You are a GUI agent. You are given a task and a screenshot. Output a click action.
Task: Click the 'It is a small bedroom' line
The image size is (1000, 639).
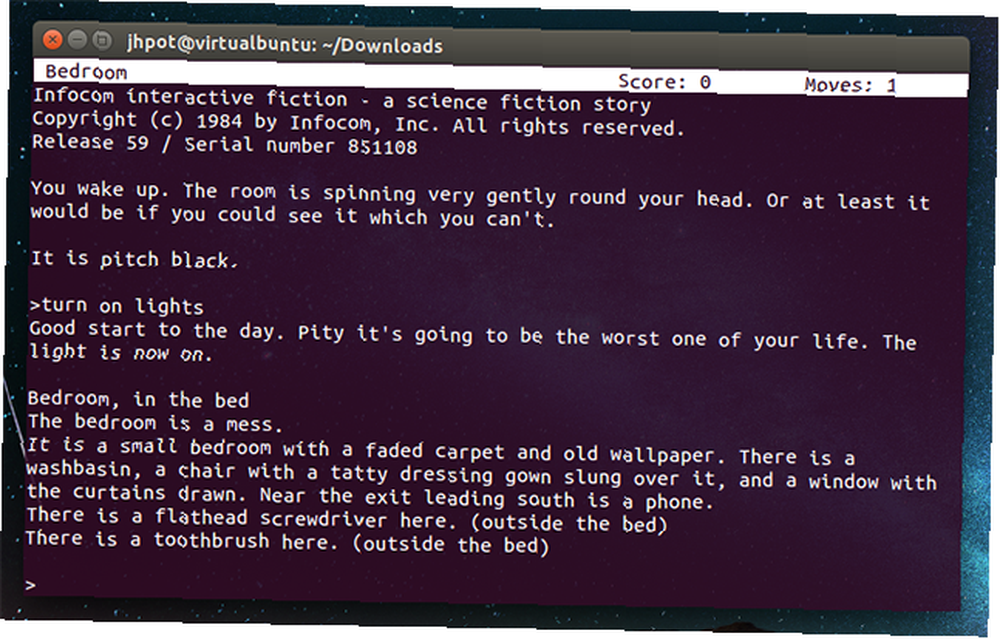click(441, 451)
